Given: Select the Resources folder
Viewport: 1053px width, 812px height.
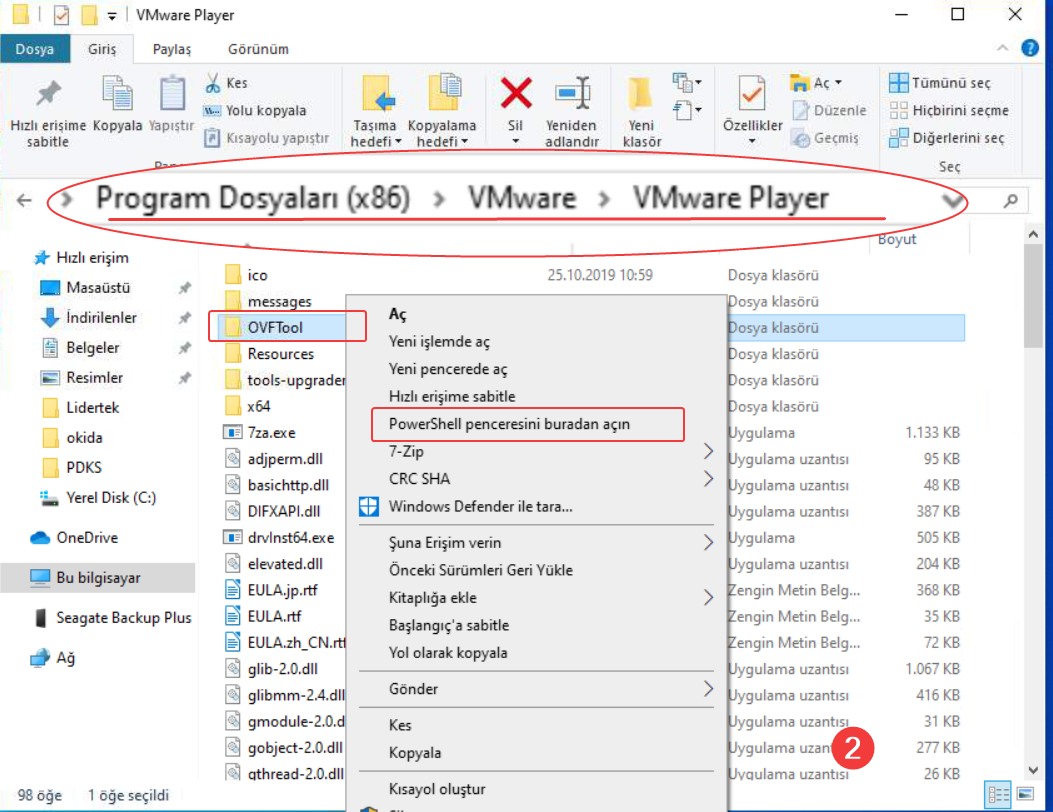Looking at the screenshot, I should (x=270, y=353).
